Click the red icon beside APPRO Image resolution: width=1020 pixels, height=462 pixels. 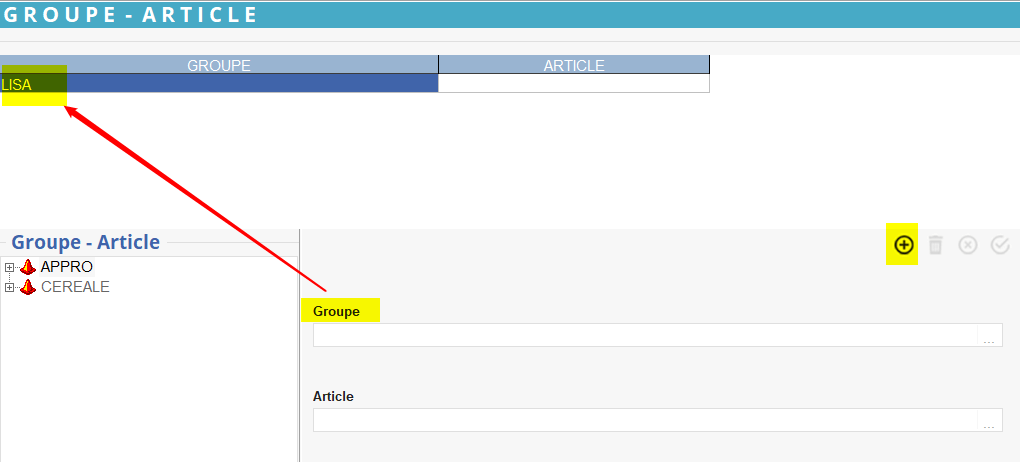(28, 267)
